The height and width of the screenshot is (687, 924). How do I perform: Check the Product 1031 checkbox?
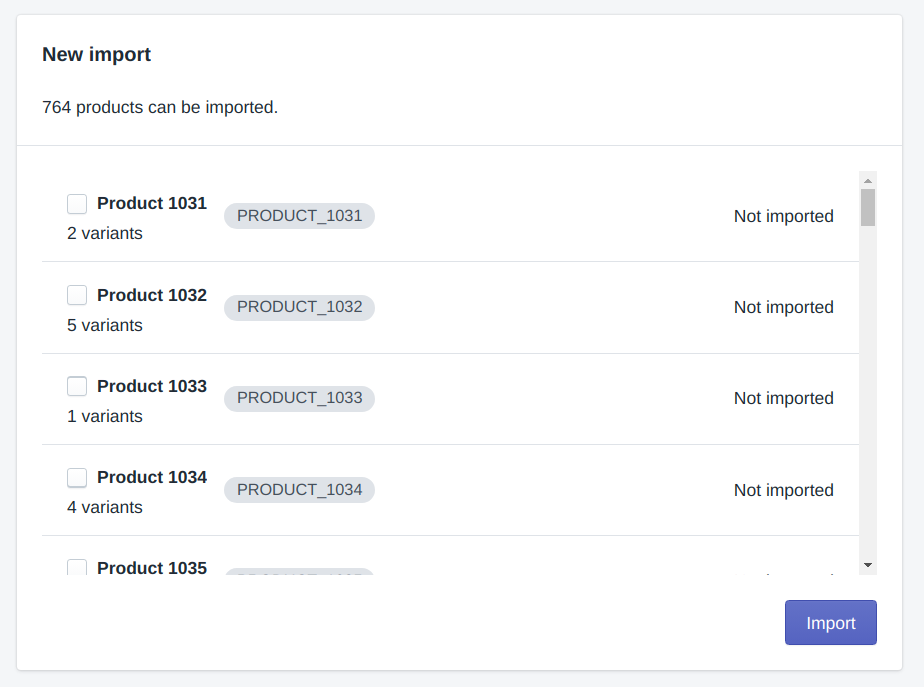pos(77,204)
